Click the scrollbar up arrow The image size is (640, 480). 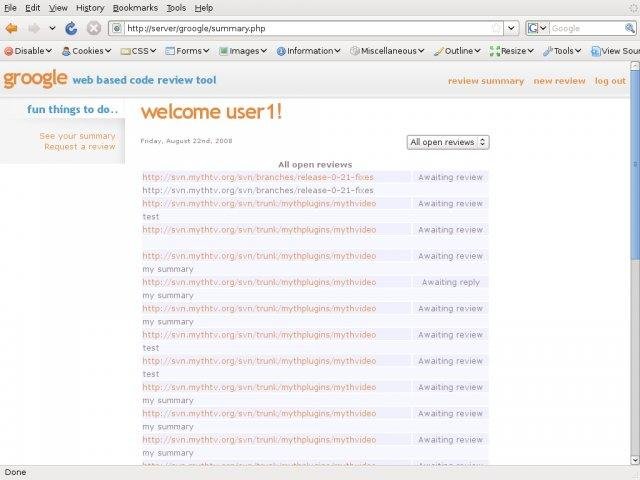(x=635, y=66)
